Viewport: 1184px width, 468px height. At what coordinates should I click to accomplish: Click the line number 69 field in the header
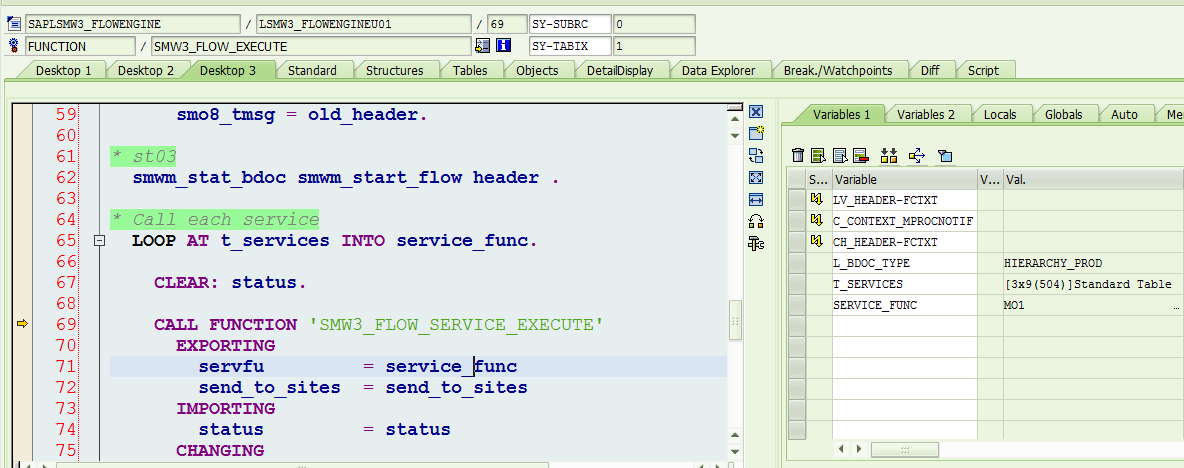tap(507, 24)
